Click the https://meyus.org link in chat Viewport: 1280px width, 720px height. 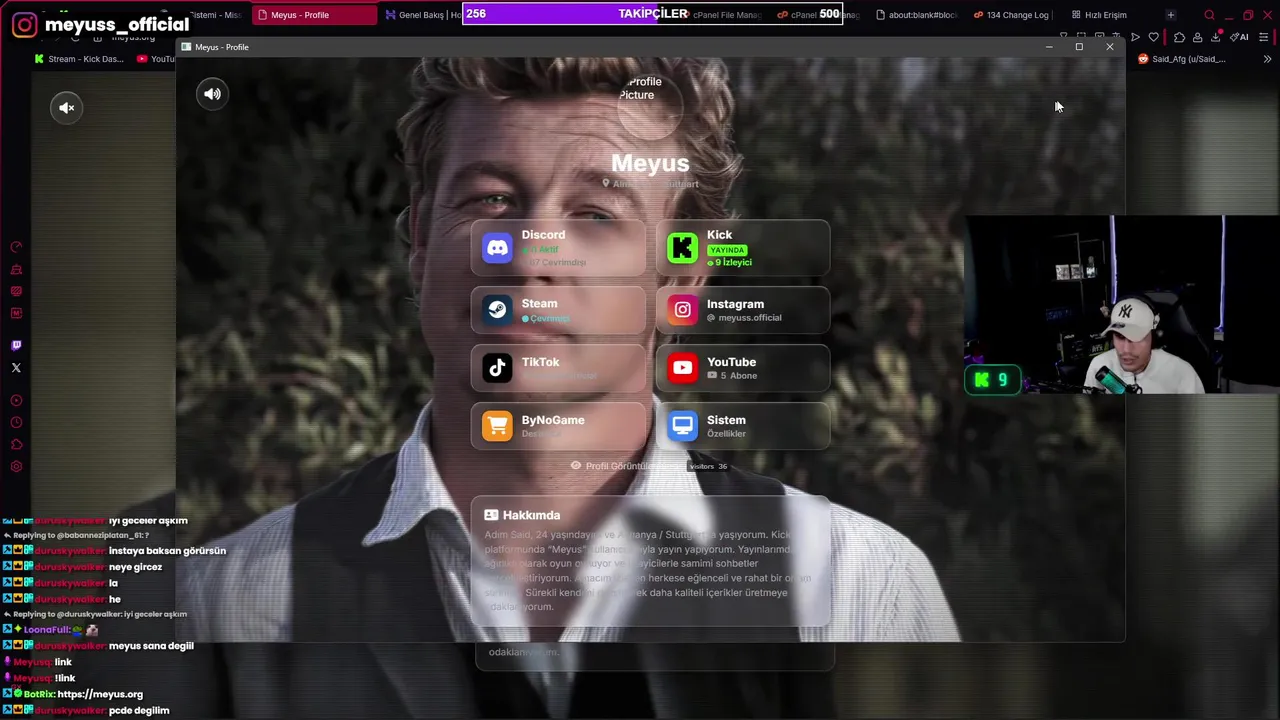coord(100,694)
